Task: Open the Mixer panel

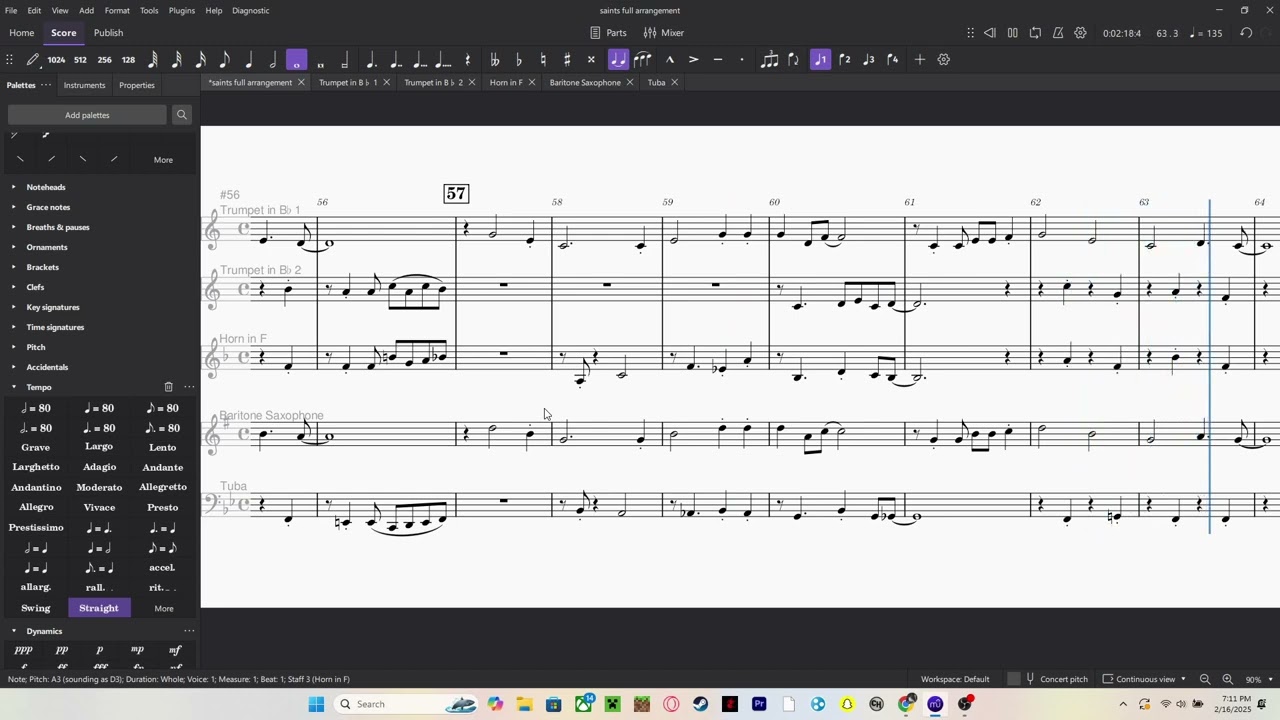Action: [x=664, y=33]
